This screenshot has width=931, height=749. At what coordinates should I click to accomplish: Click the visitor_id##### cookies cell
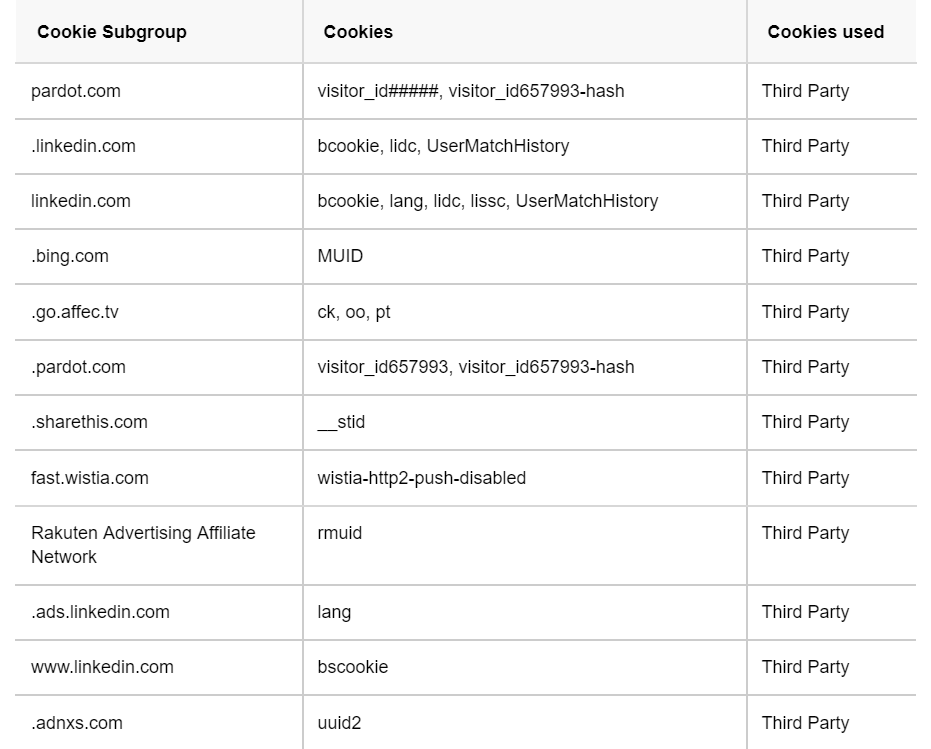point(470,91)
